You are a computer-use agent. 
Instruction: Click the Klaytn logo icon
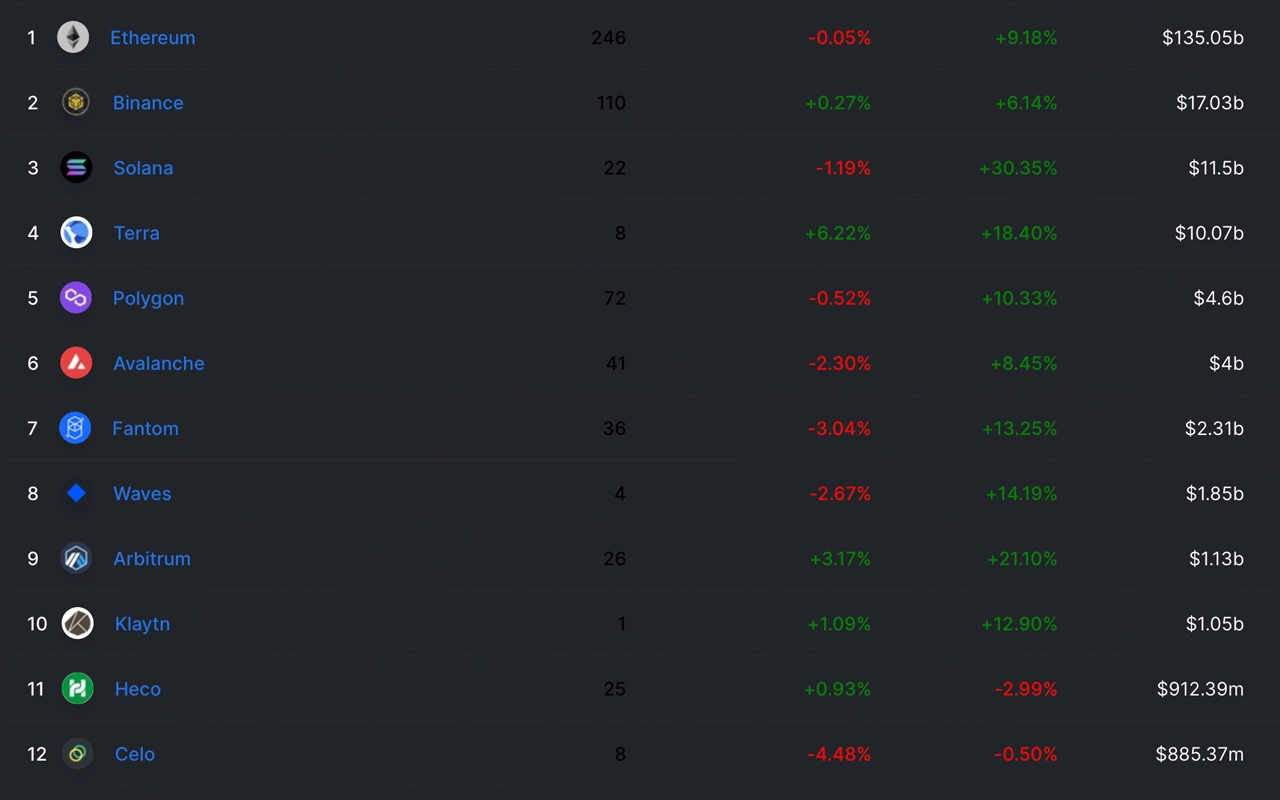[77, 623]
